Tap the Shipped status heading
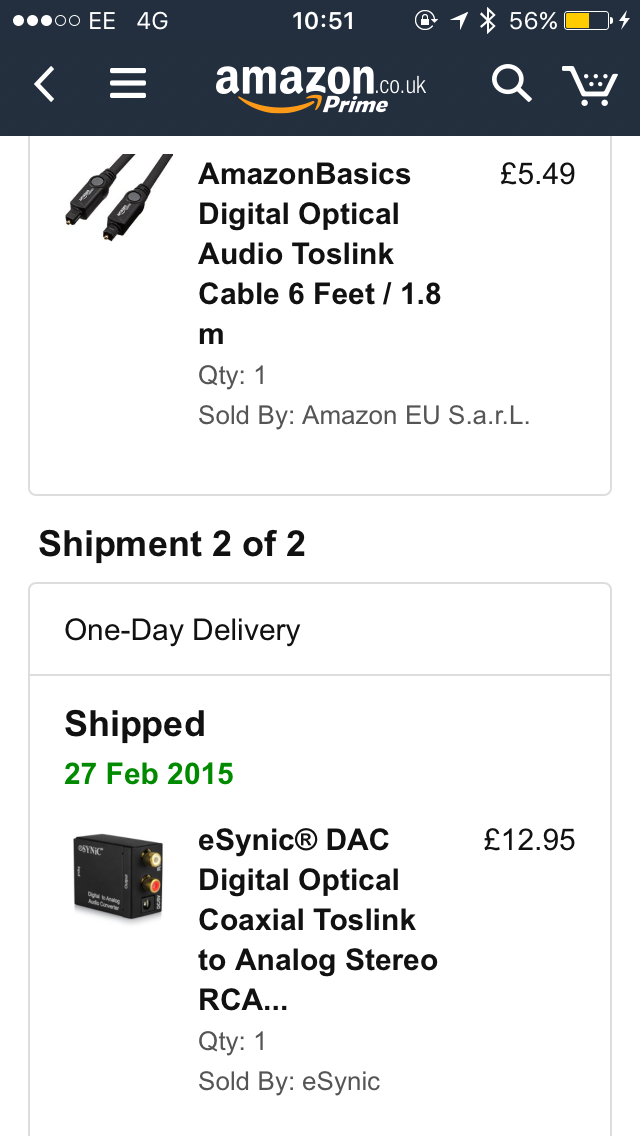This screenshot has width=640, height=1136. tap(135, 724)
